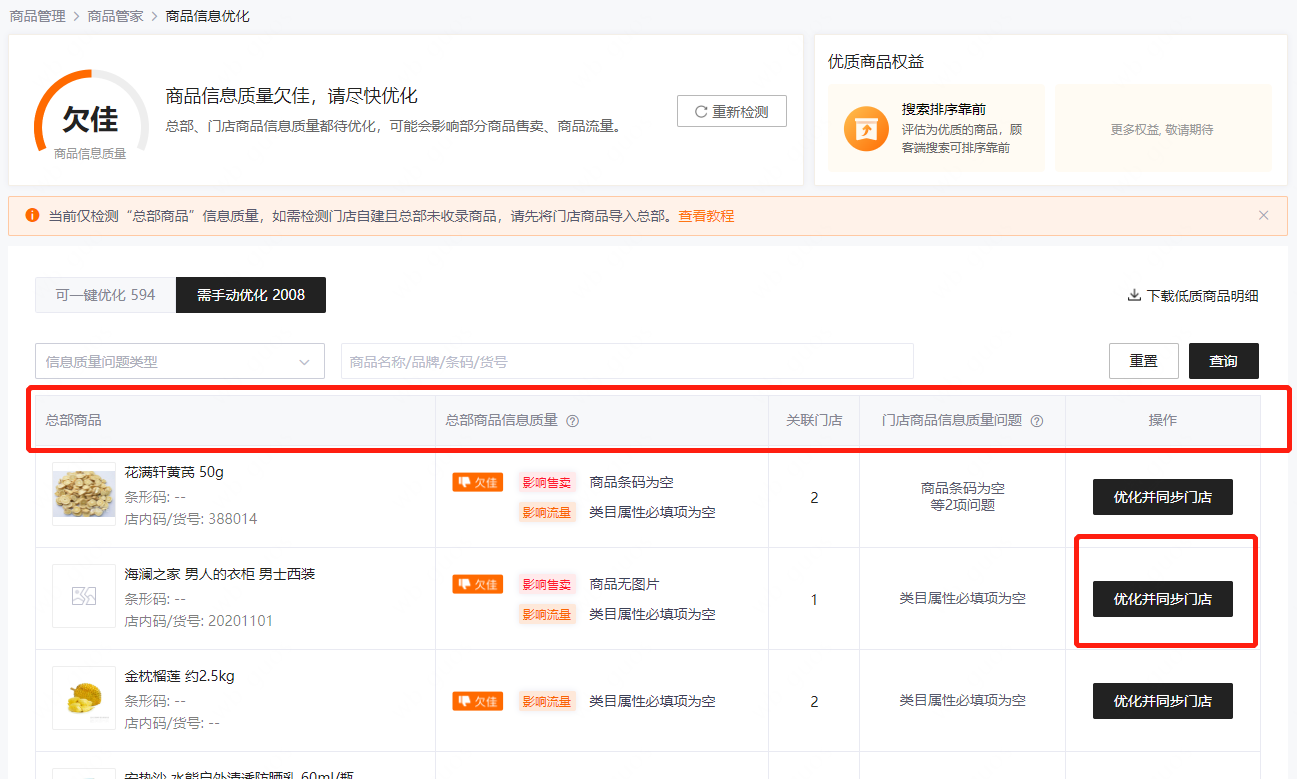Click the 搜索排序靠前 benefit title
This screenshot has width=1297, height=779.
[944, 109]
